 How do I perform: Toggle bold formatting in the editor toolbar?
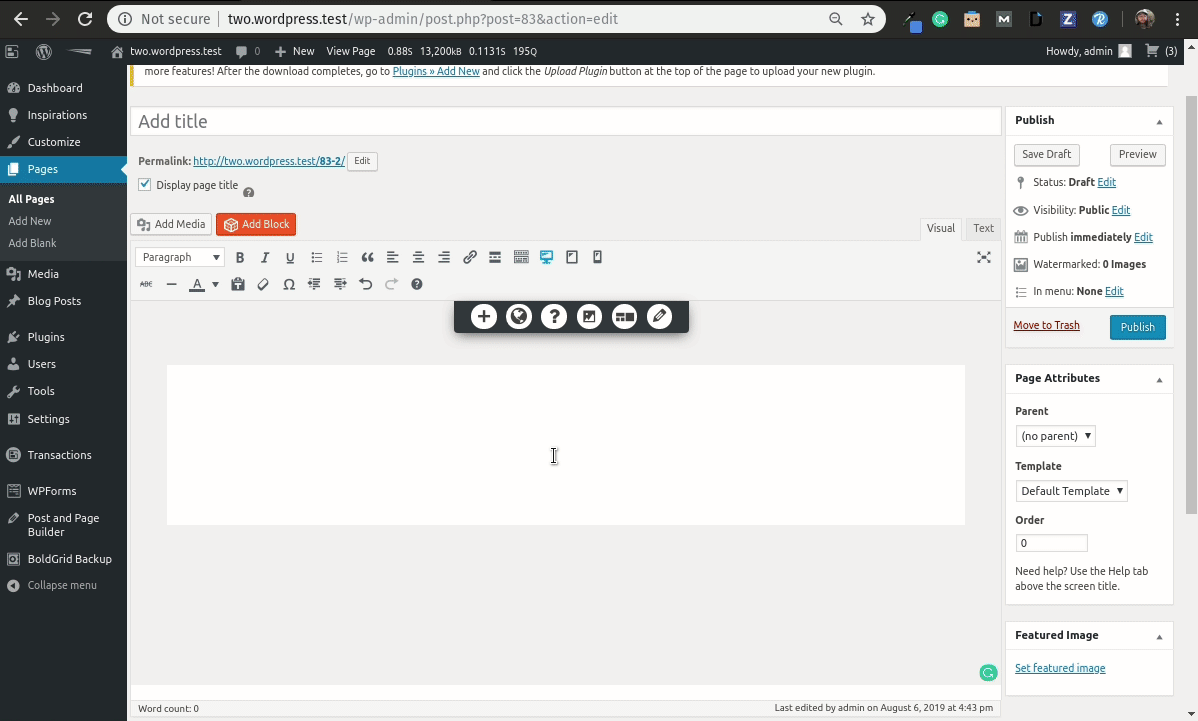point(240,258)
